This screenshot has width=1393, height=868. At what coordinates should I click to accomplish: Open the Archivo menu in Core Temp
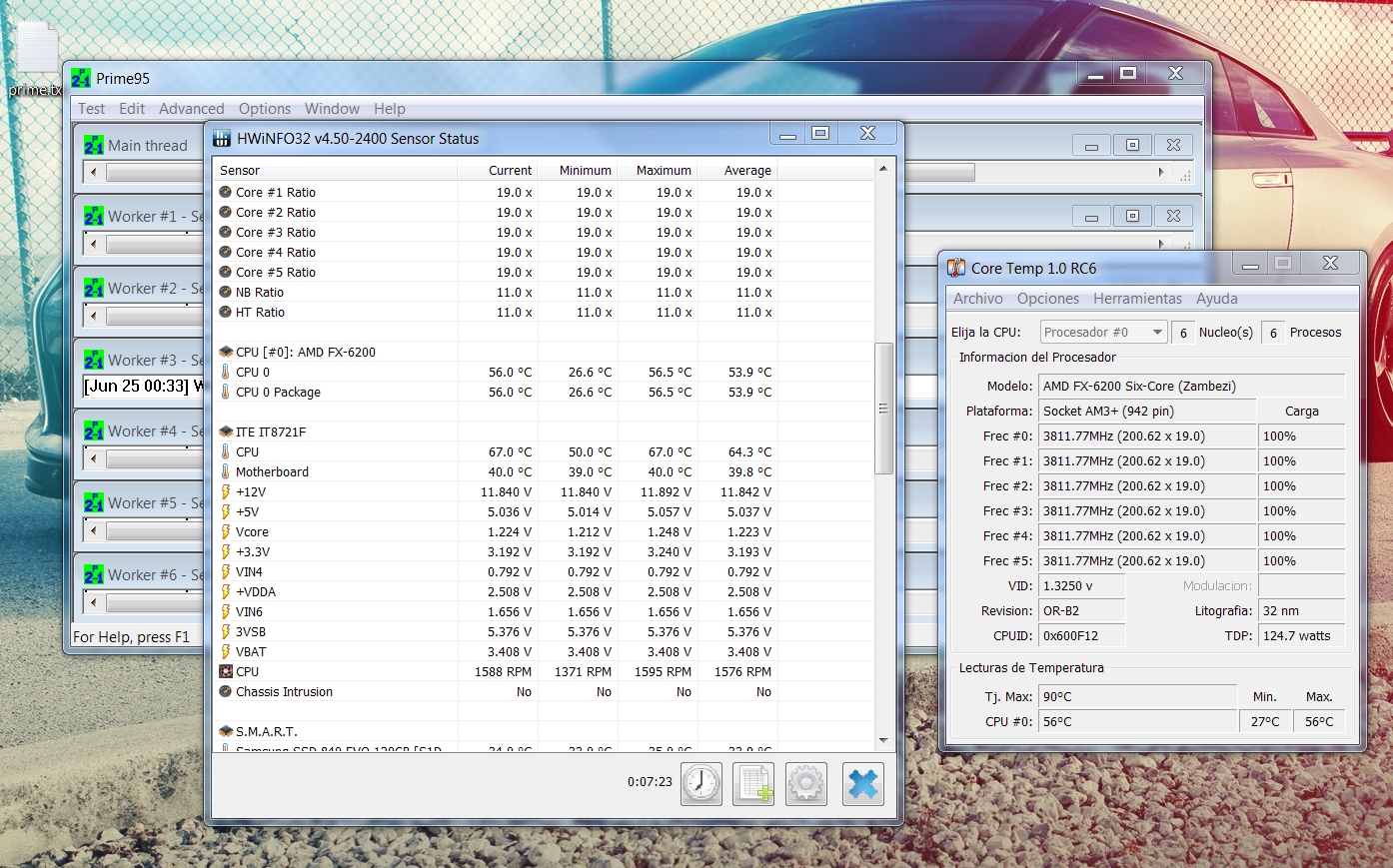978,299
